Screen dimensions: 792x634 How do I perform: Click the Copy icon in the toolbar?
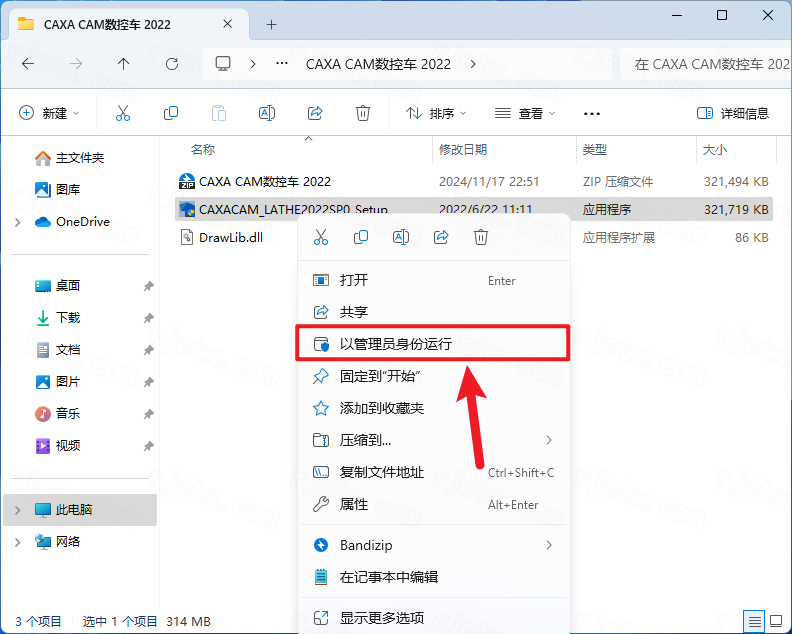(171, 113)
